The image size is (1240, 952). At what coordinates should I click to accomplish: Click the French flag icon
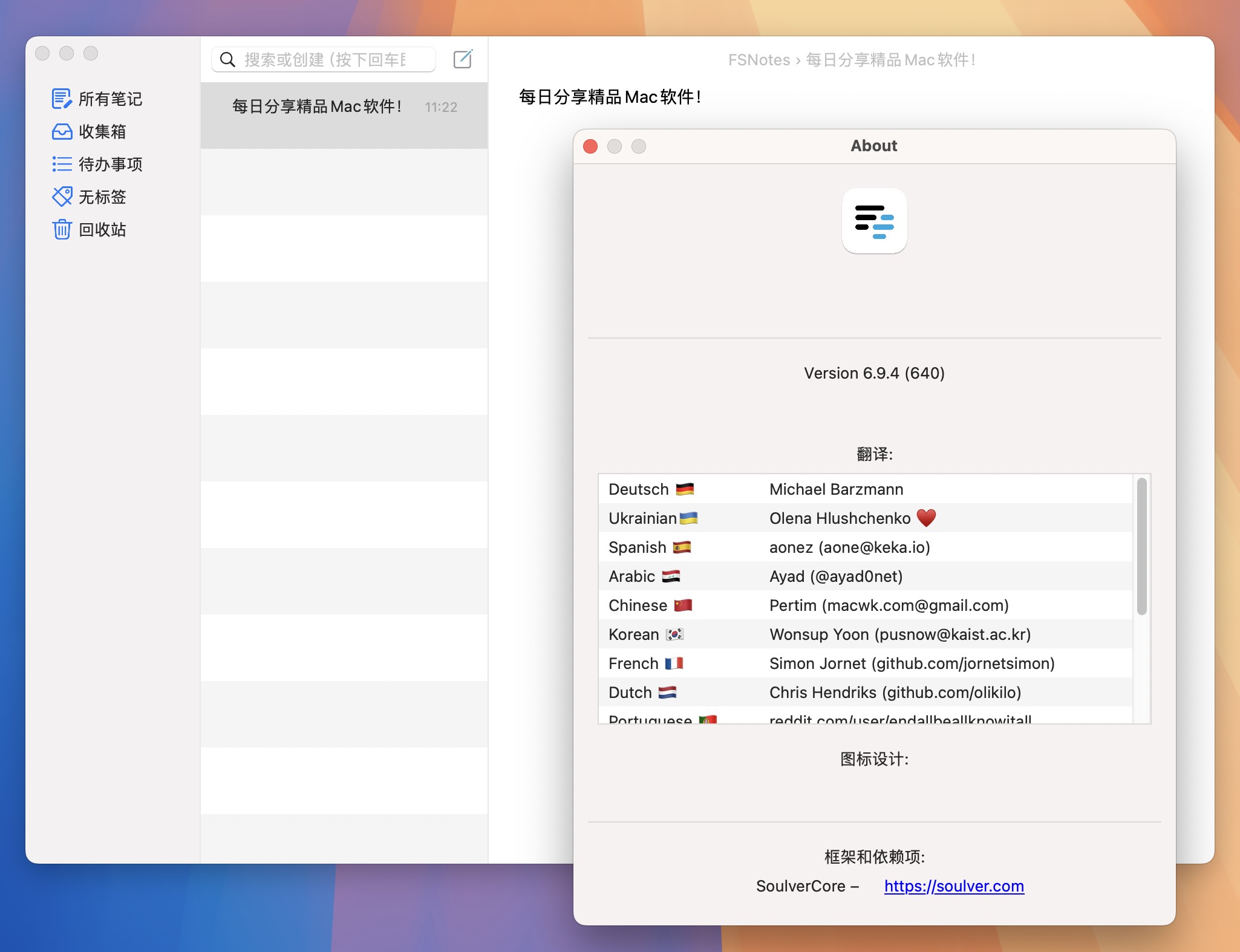click(674, 663)
